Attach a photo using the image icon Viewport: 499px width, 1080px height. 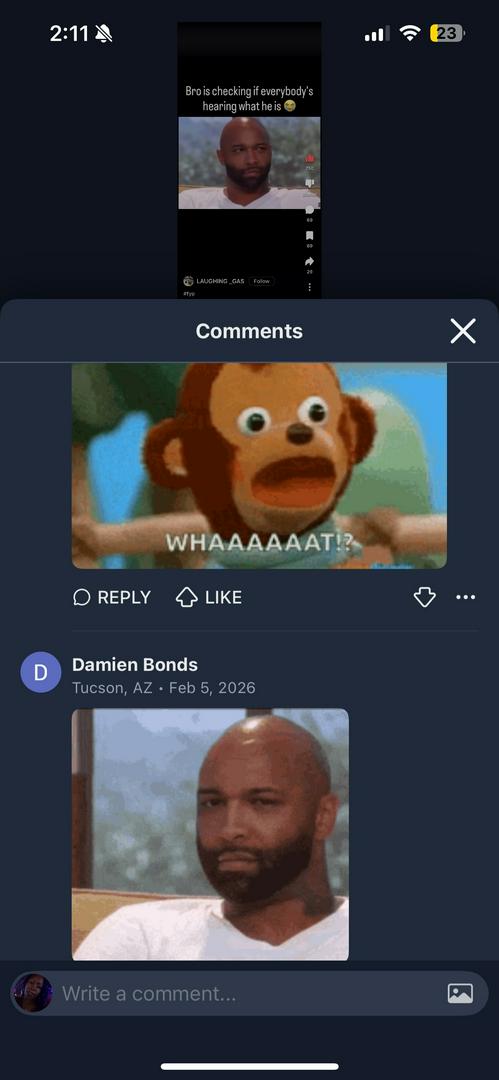[460, 993]
